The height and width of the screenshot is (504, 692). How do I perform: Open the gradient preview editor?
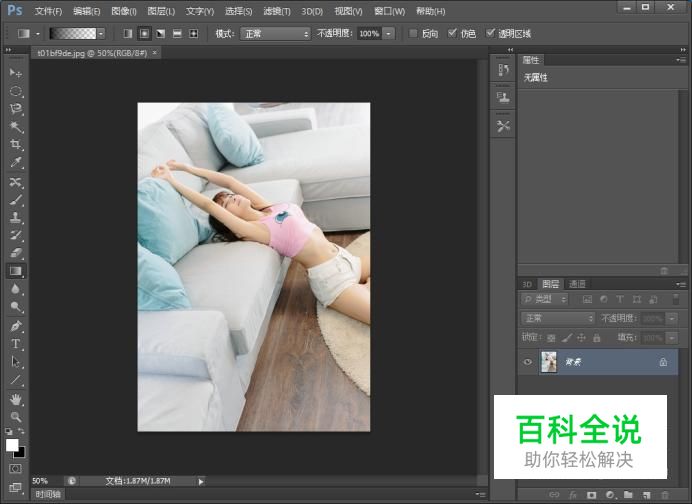73,34
